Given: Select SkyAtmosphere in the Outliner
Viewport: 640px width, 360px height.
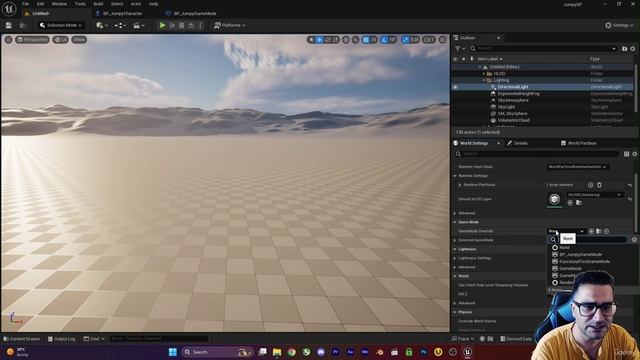Looking at the screenshot, I should click(x=513, y=100).
